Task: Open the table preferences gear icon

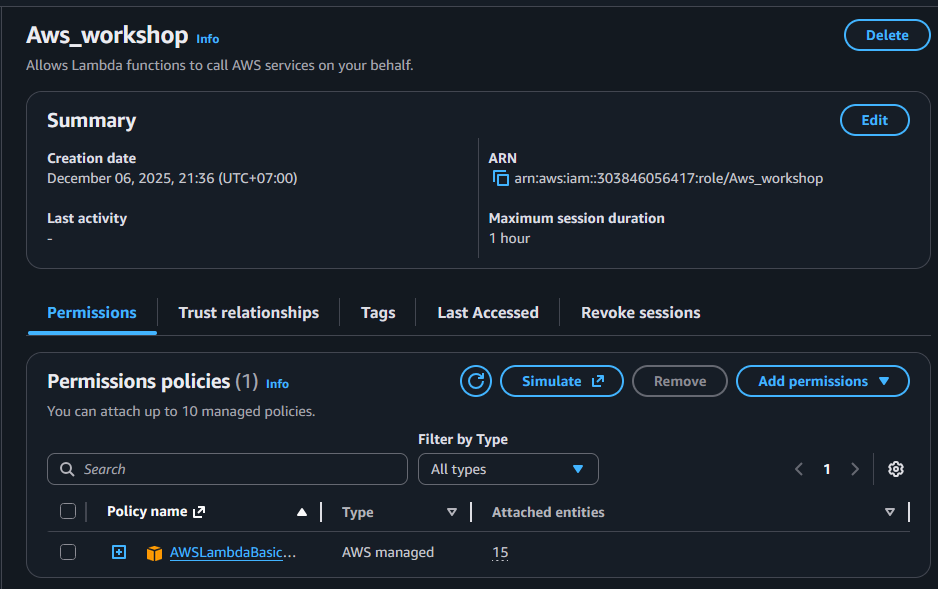Action: [896, 469]
